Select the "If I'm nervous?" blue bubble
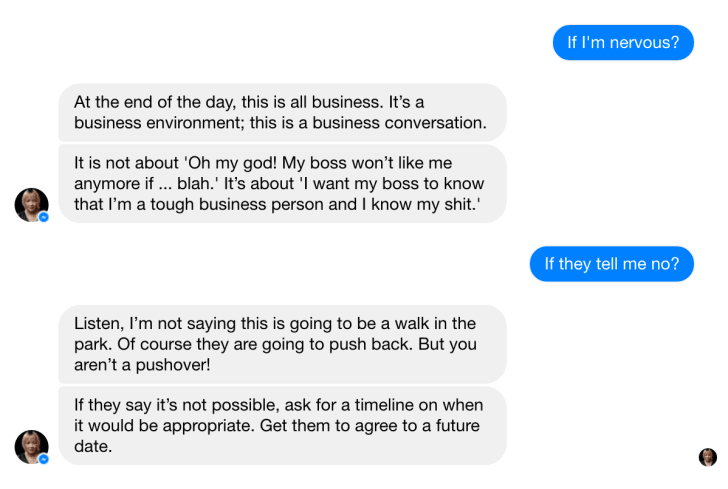 pos(623,43)
